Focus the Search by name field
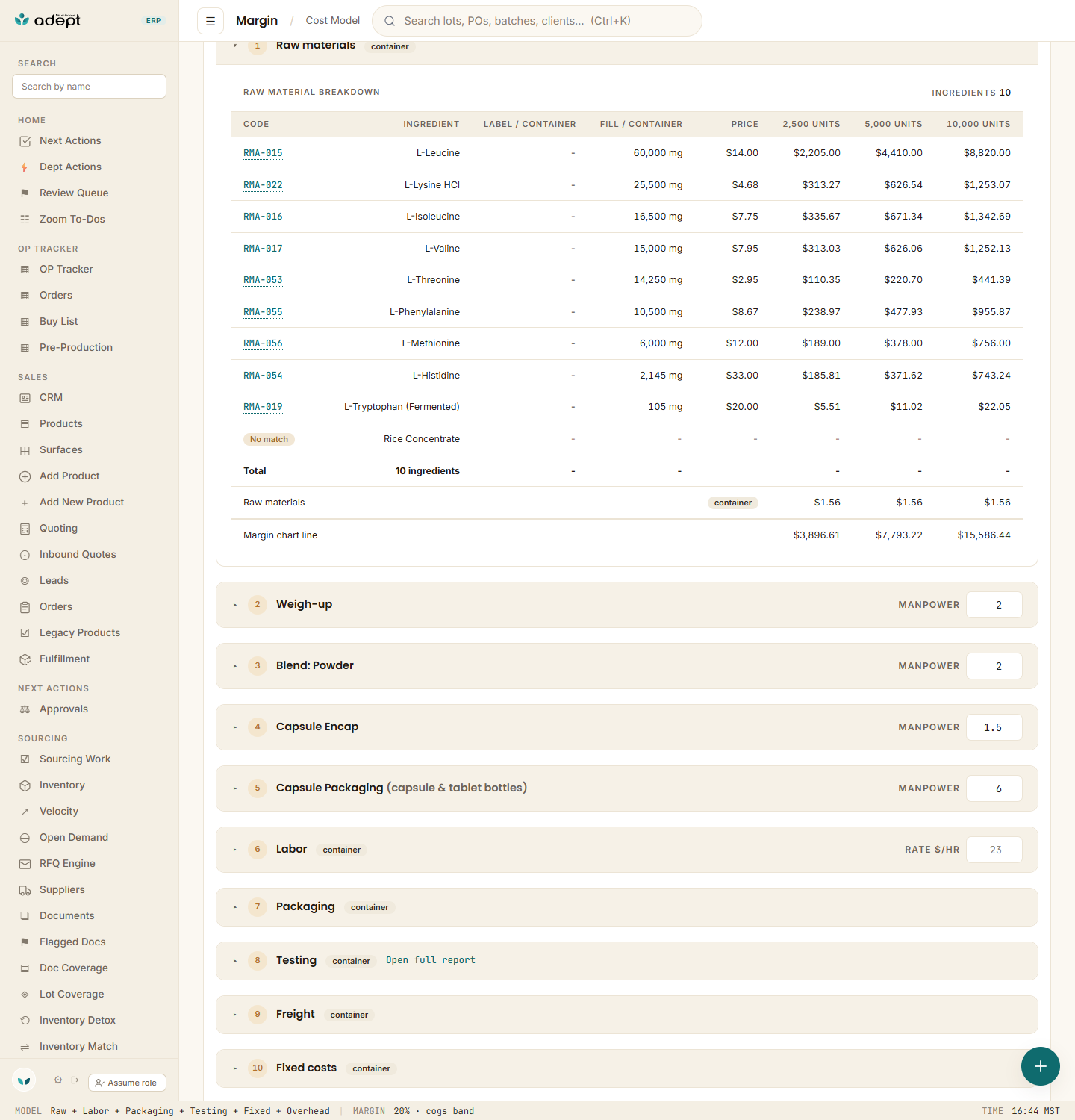Screen dimensions: 1075x1120 click(89, 87)
